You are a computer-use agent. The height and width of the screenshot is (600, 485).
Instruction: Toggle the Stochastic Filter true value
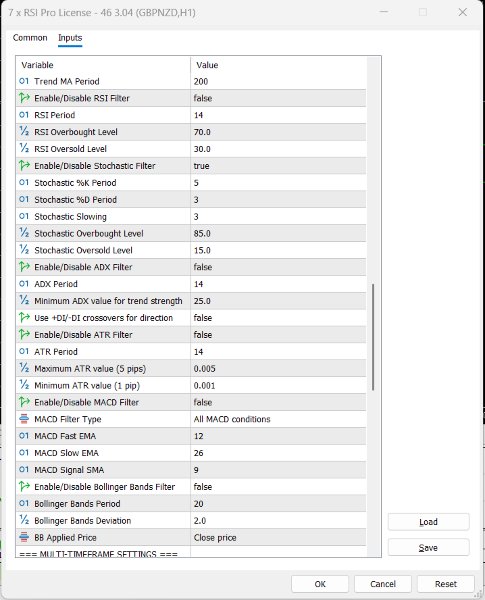pos(278,166)
